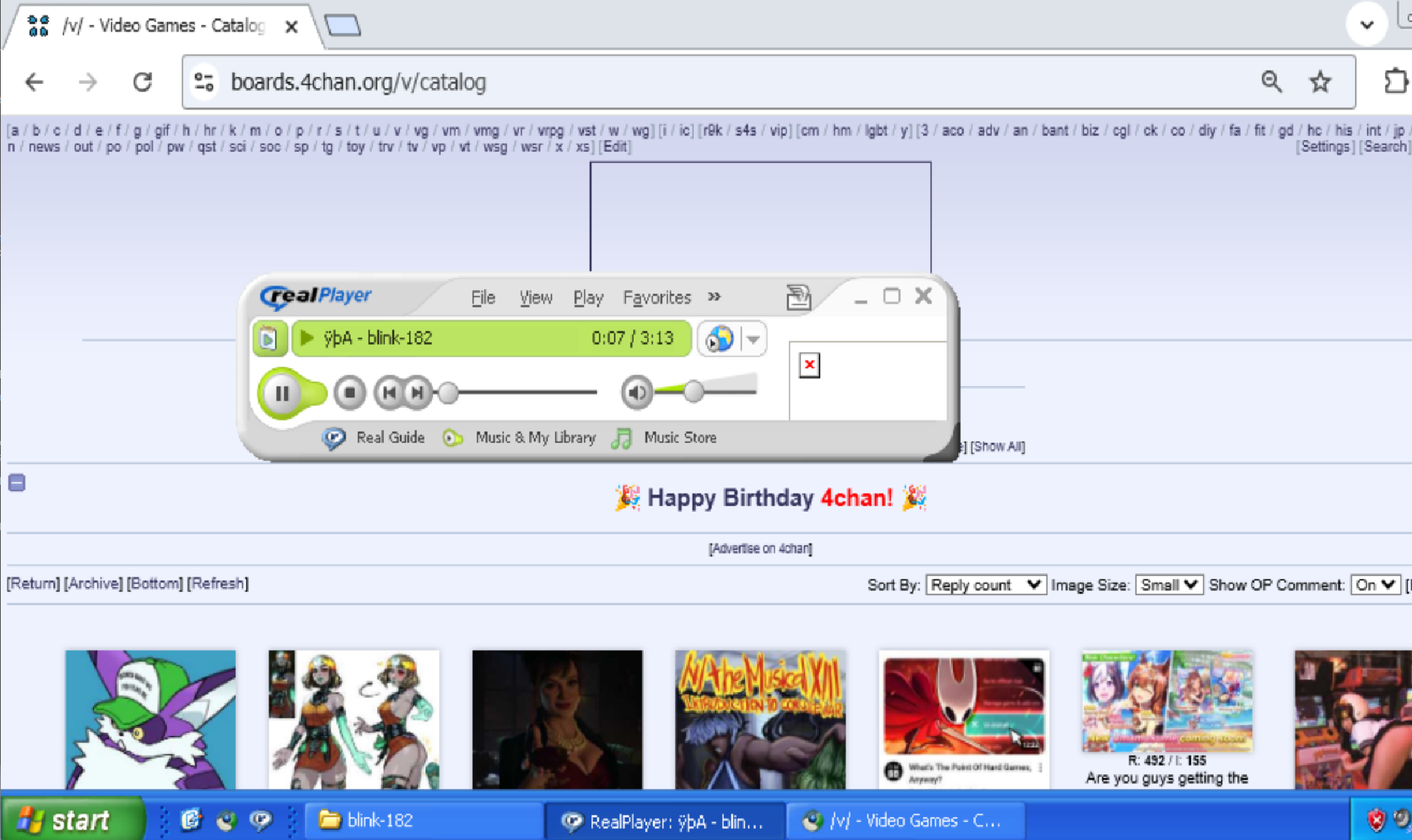This screenshot has height=840, width=1412.
Task: Open the RealPlayer Play menu
Action: click(588, 298)
